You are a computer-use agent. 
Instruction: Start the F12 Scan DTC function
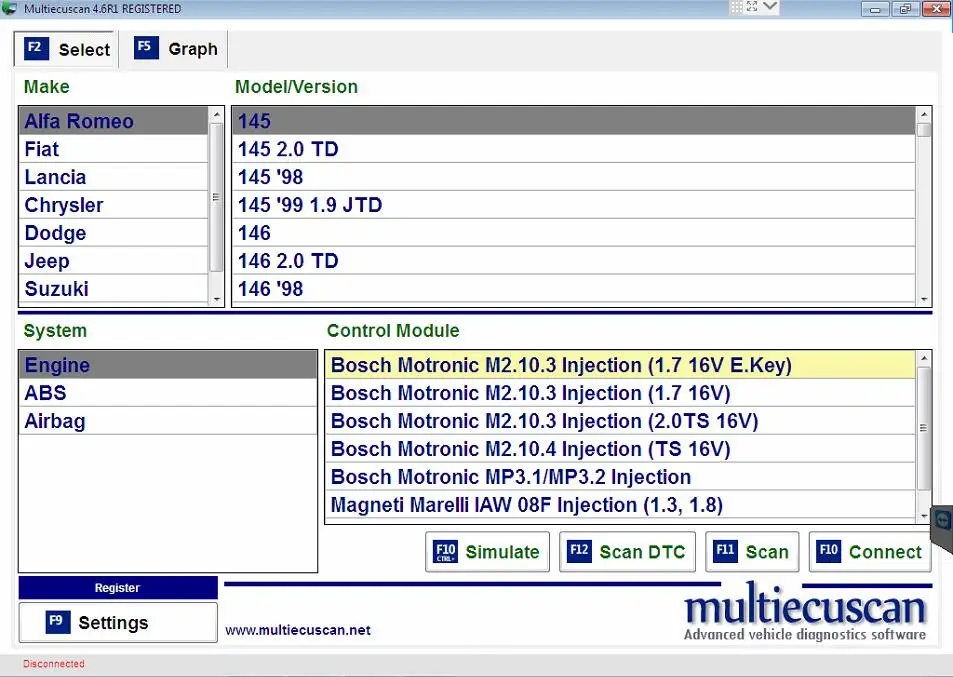click(627, 552)
